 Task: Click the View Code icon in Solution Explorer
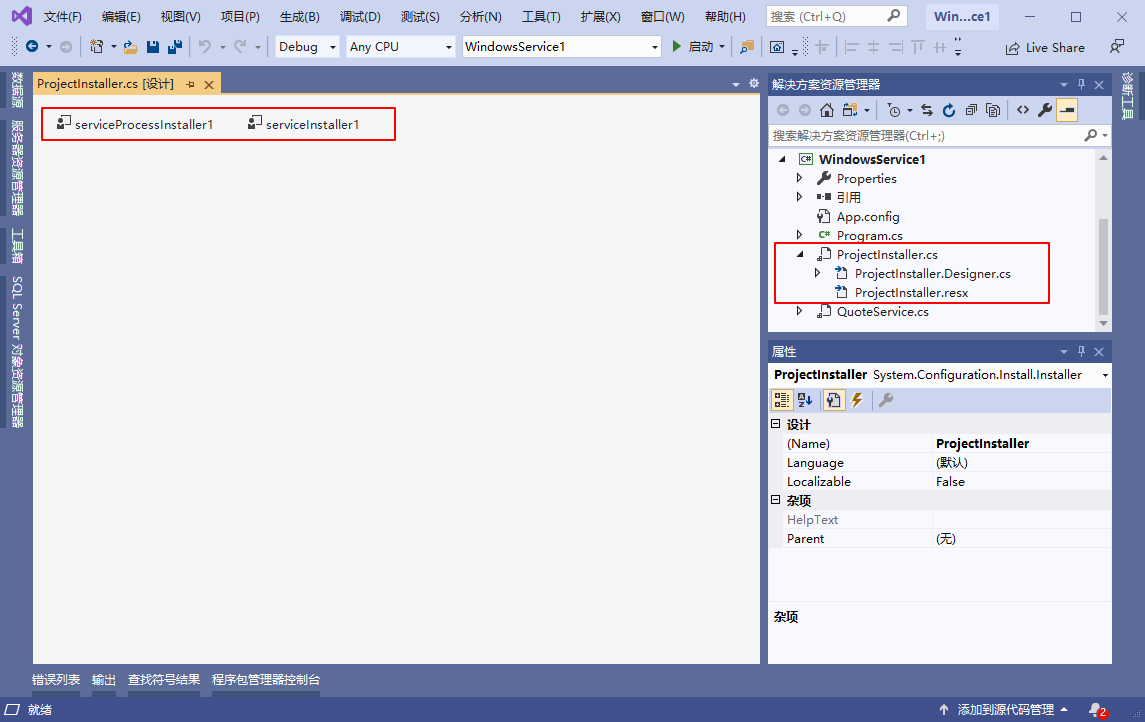pyautogui.click(x=1022, y=110)
